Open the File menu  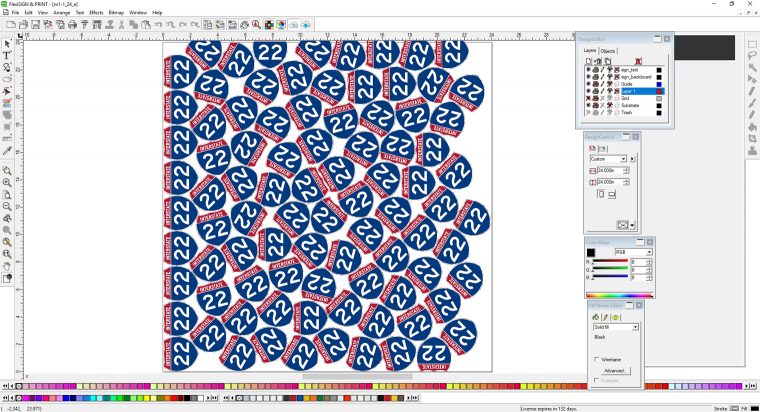(15, 13)
